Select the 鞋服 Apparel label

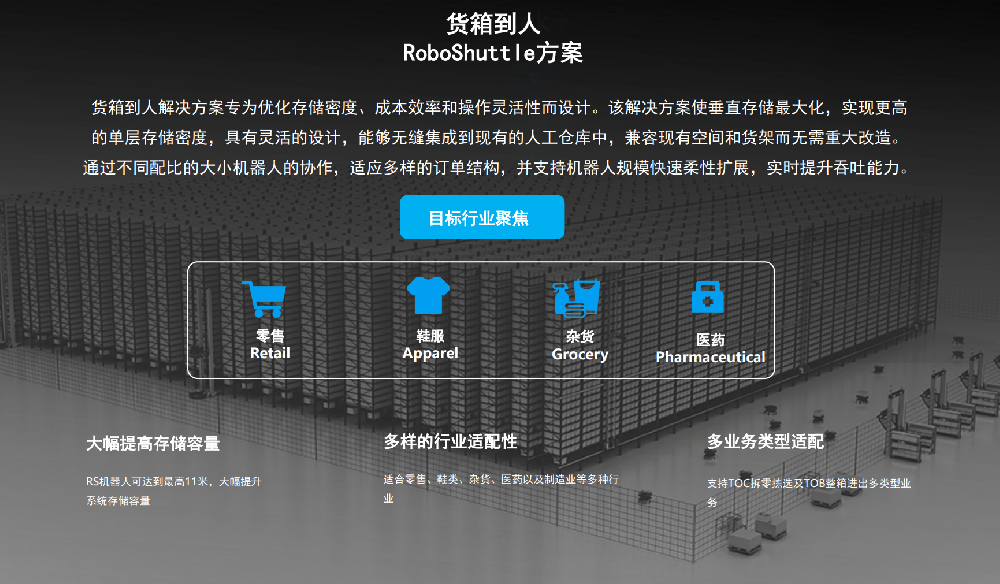tap(430, 344)
